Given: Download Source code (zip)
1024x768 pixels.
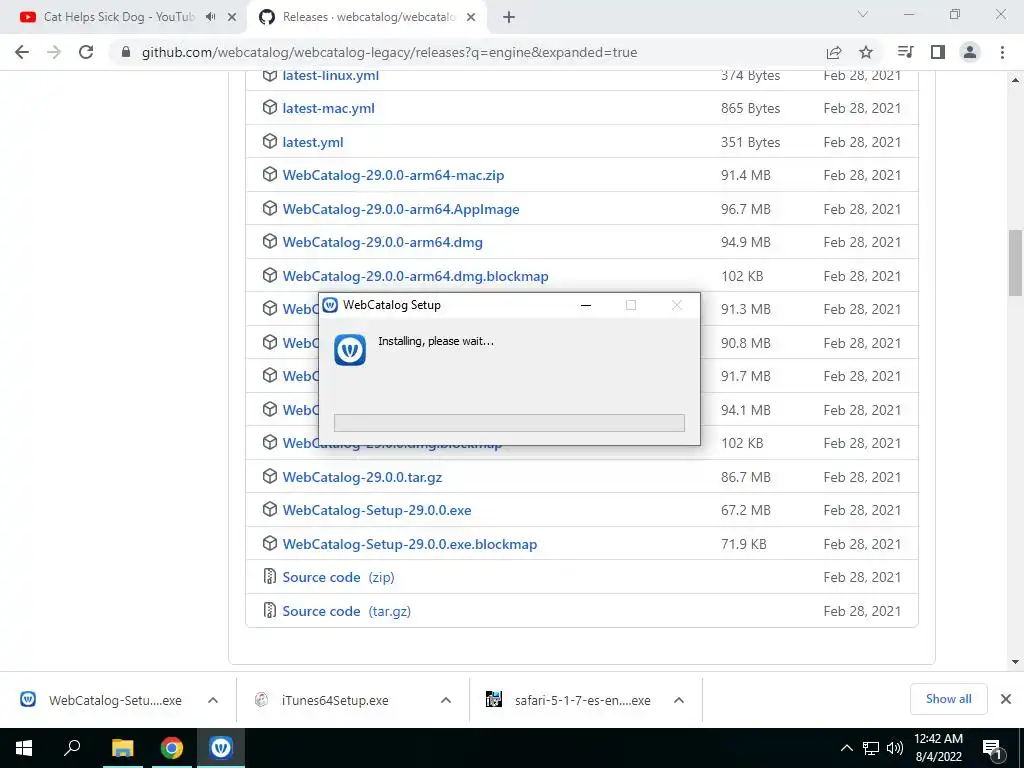Looking at the screenshot, I should (x=338, y=577).
